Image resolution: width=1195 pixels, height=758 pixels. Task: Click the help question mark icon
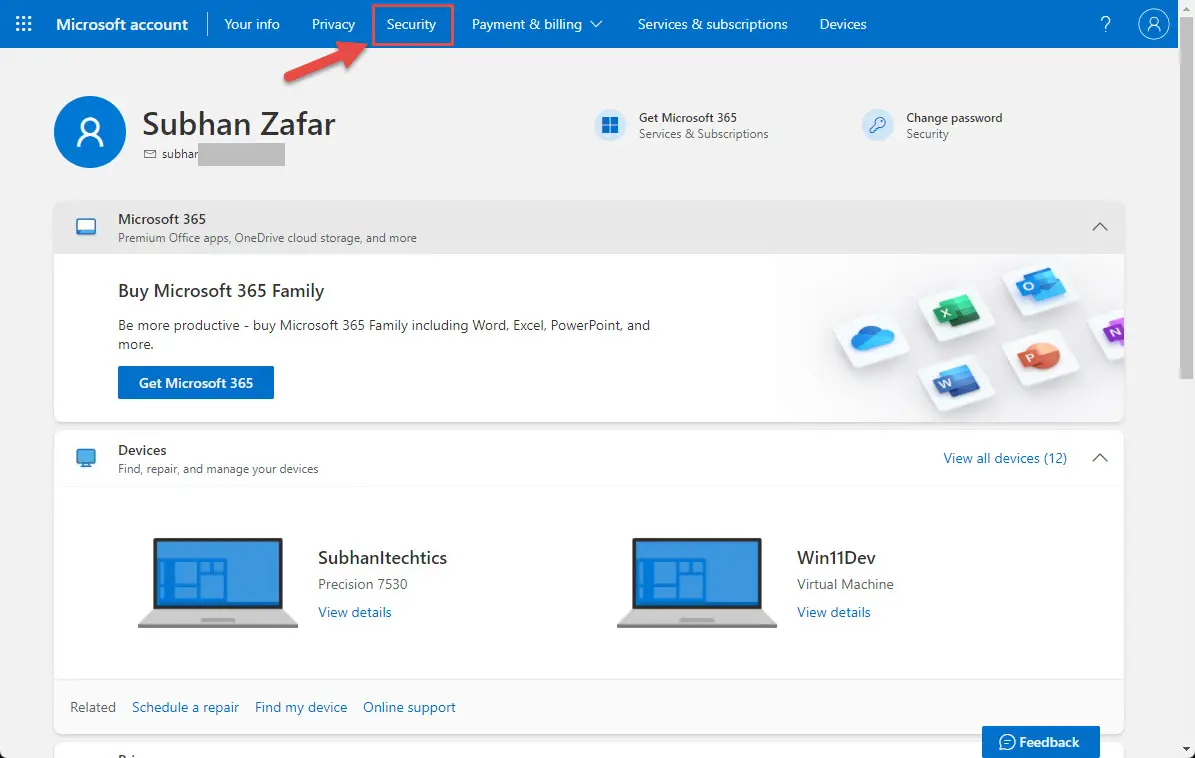pos(1105,24)
